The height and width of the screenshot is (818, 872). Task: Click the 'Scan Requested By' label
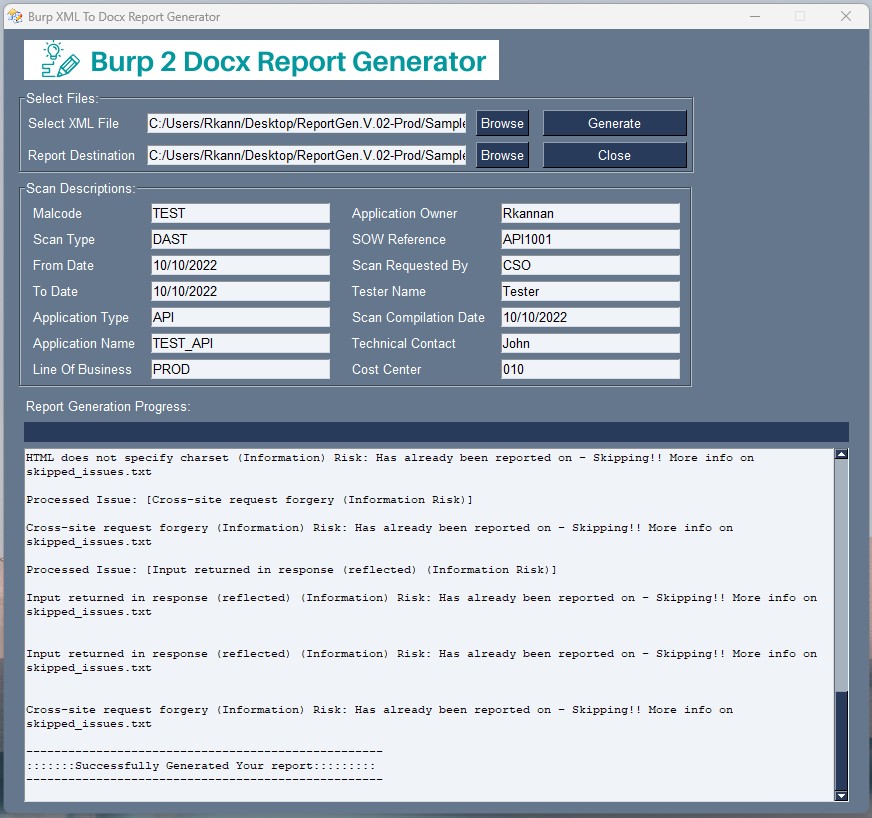coord(410,266)
